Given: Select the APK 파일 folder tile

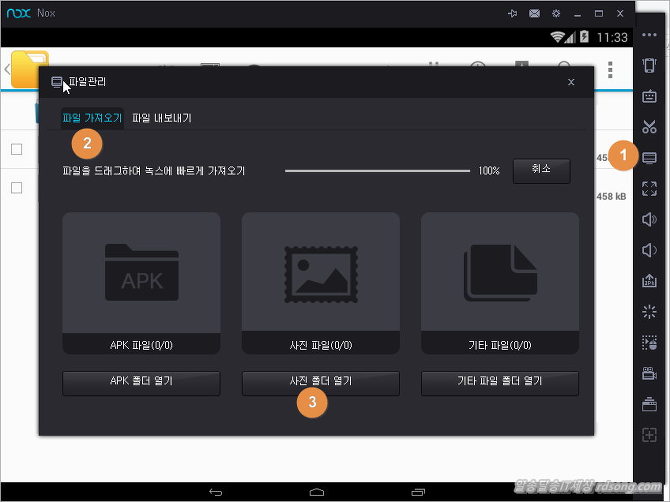Looking at the screenshot, I should coord(141,283).
